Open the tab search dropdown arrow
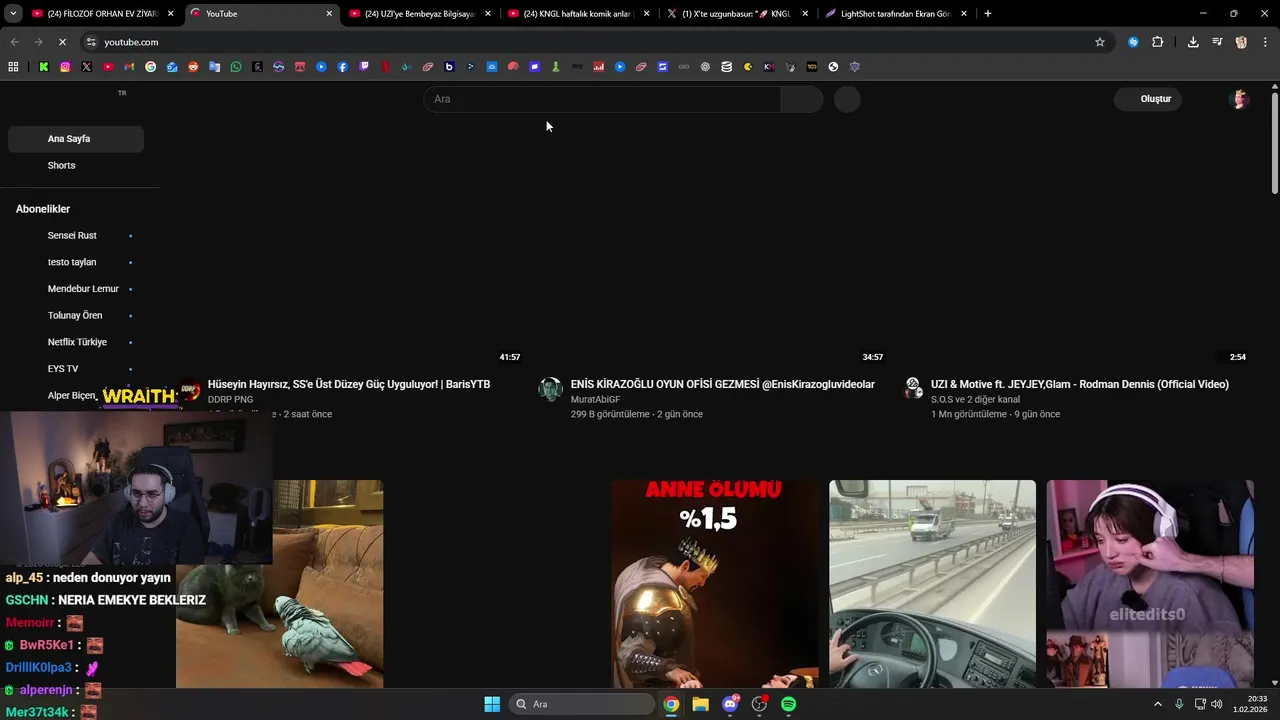Image resolution: width=1280 pixels, height=720 pixels. tap(13, 14)
